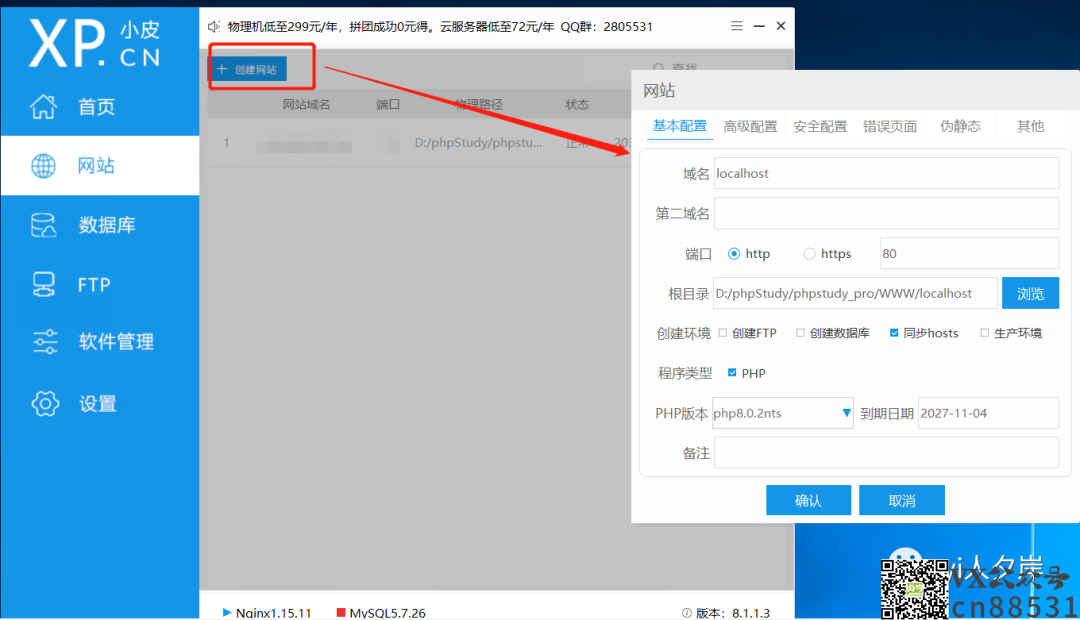Image resolution: width=1080 pixels, height=620 pixels.
Task: Click the software management sliders icon
Action: [x=45, y=342]
